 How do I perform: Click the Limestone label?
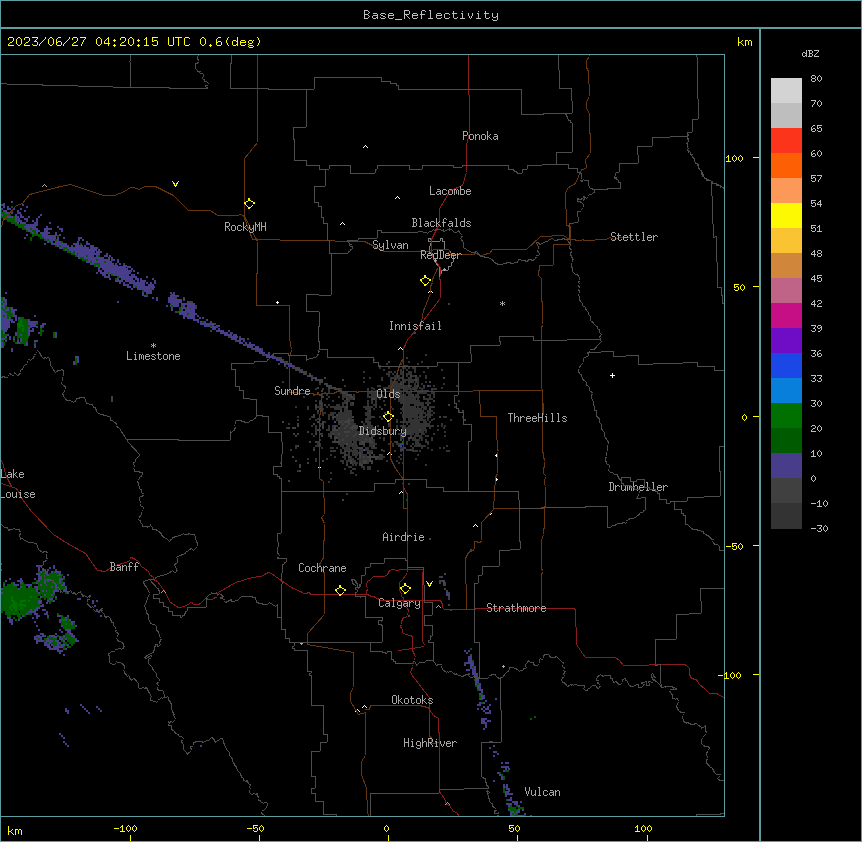pyautogui.click(x=153, y=356)
